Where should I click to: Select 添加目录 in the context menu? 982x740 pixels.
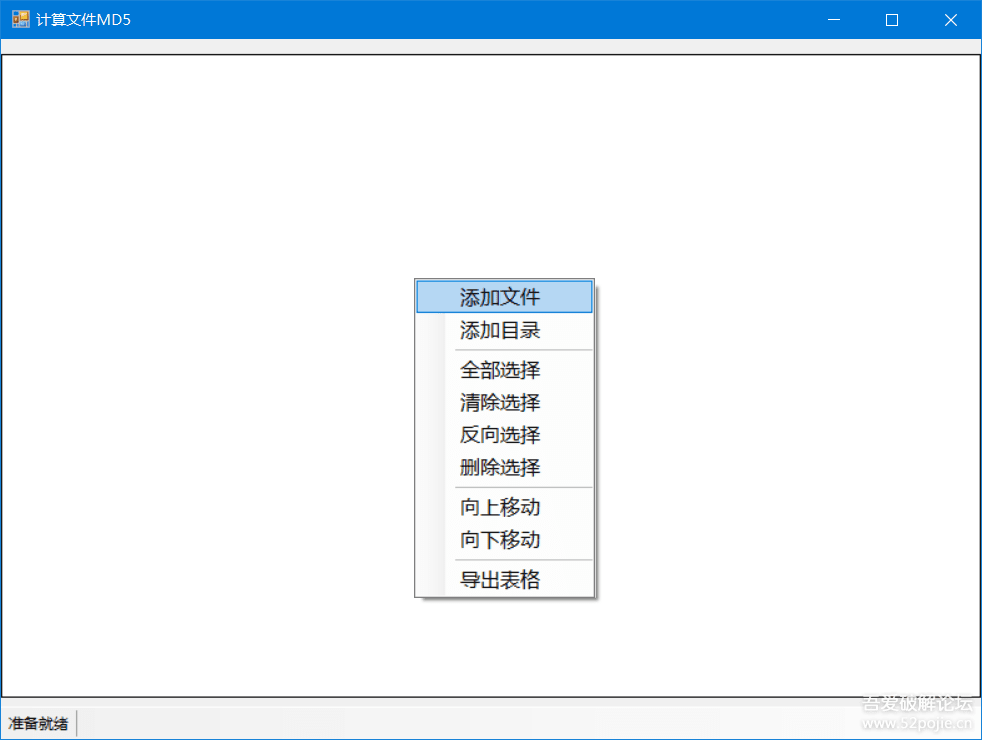[500, 330]
